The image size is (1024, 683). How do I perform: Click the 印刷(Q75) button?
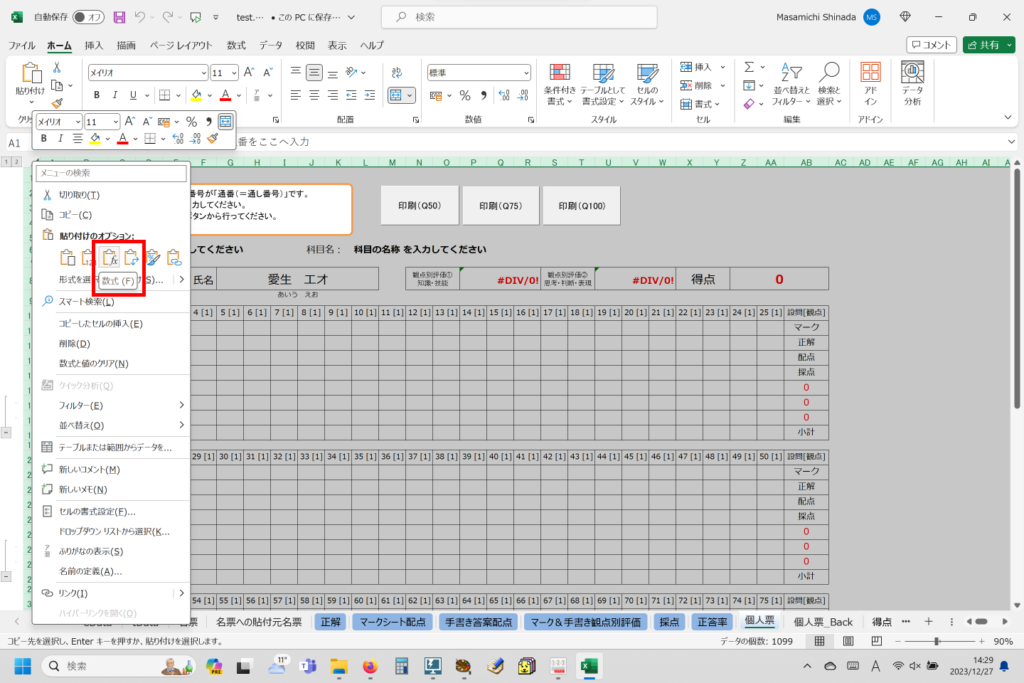click(501, 206)
